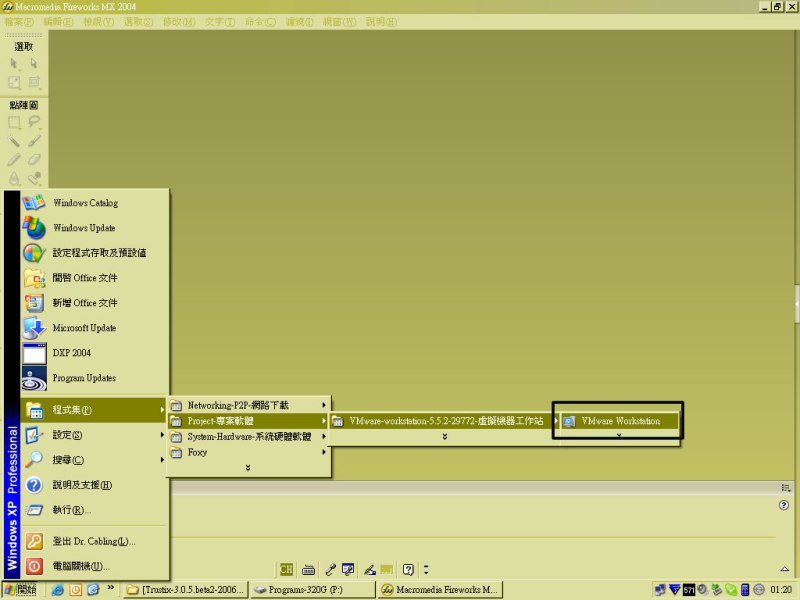
Task: Expand the property inspector with the triangle
Action: tap(785, 569)
